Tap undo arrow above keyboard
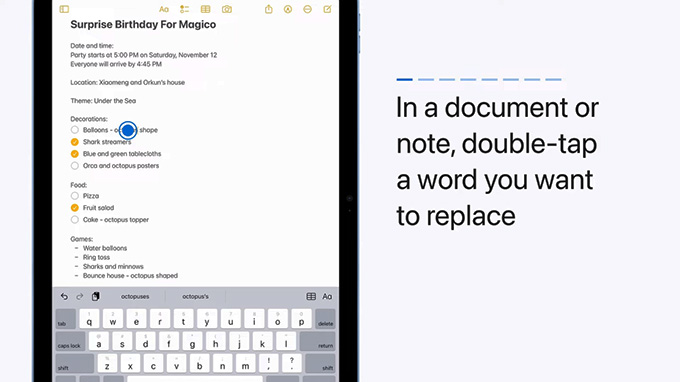The height and width of the screenshot is (382, 680). pyautogui.click(x=64, y=297)
